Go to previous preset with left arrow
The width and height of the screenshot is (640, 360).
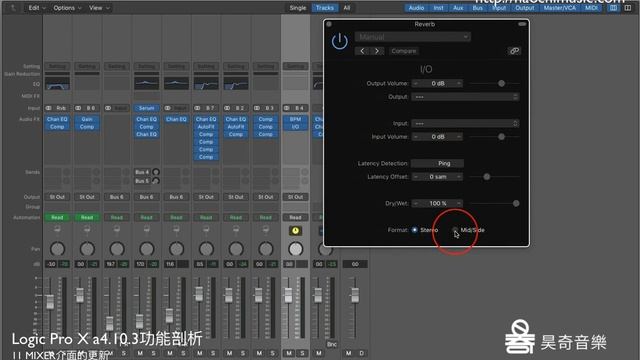[362, 51]
